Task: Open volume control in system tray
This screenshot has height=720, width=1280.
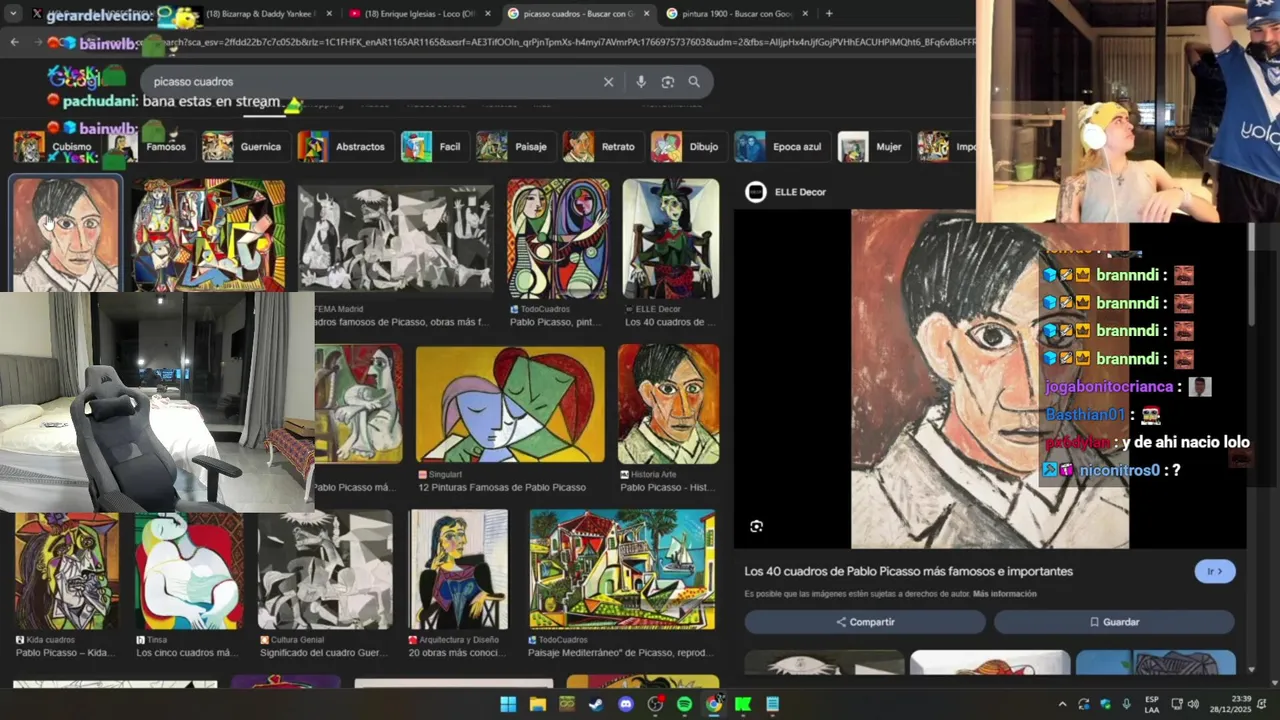Action: pos(1193,704)
